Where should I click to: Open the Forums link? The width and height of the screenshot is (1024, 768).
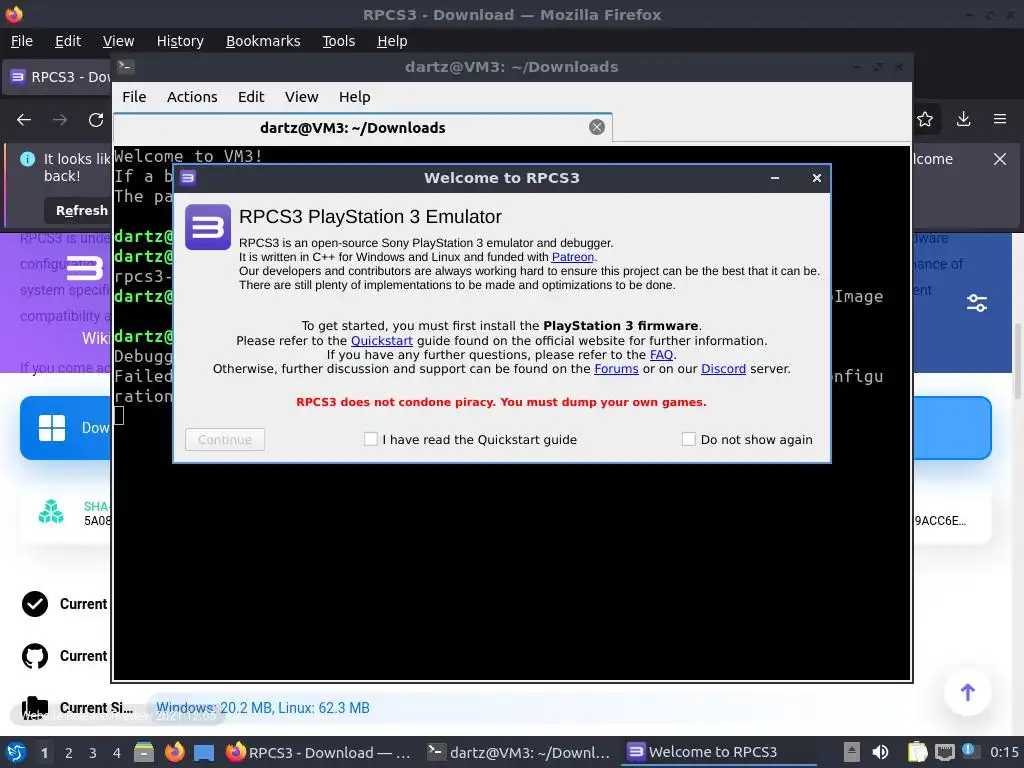tap(616, 368)
